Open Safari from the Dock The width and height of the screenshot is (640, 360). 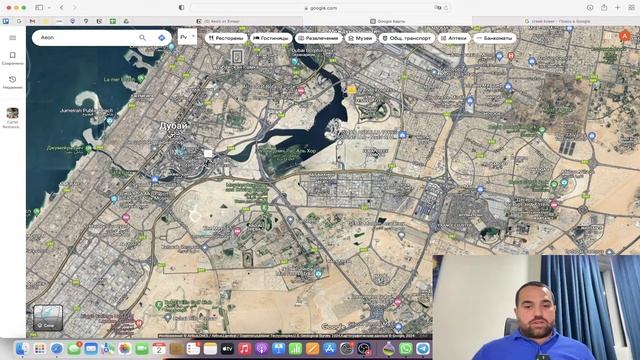57,349
